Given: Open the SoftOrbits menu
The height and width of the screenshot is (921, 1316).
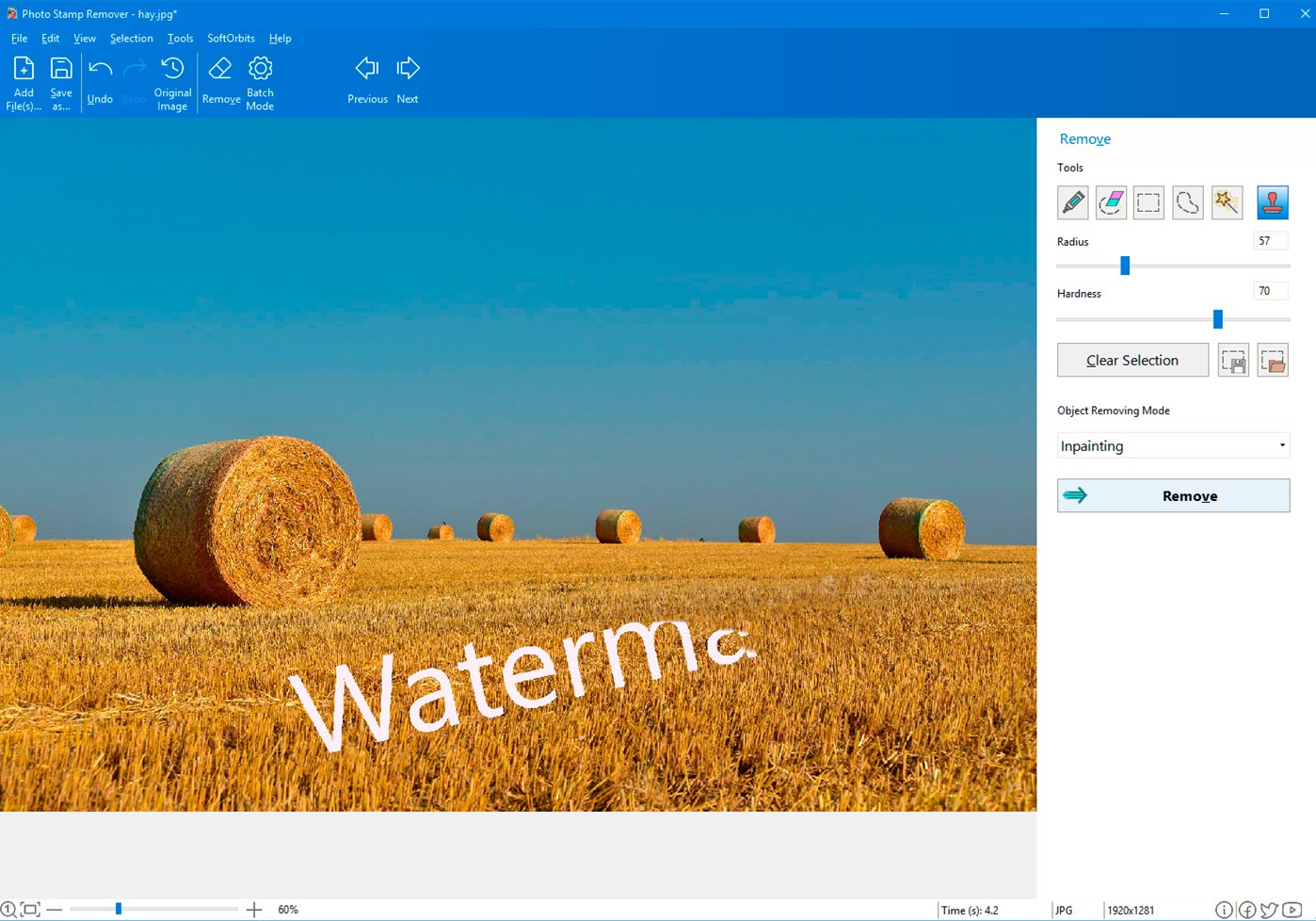Looking at the screenshot, I should 231,39.
